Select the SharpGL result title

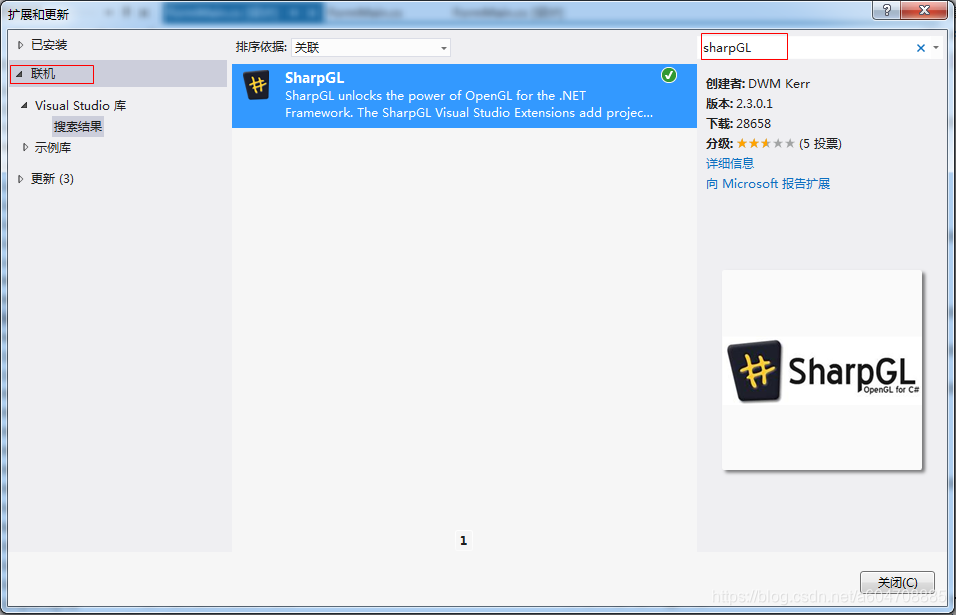click(x=315, y=78)
